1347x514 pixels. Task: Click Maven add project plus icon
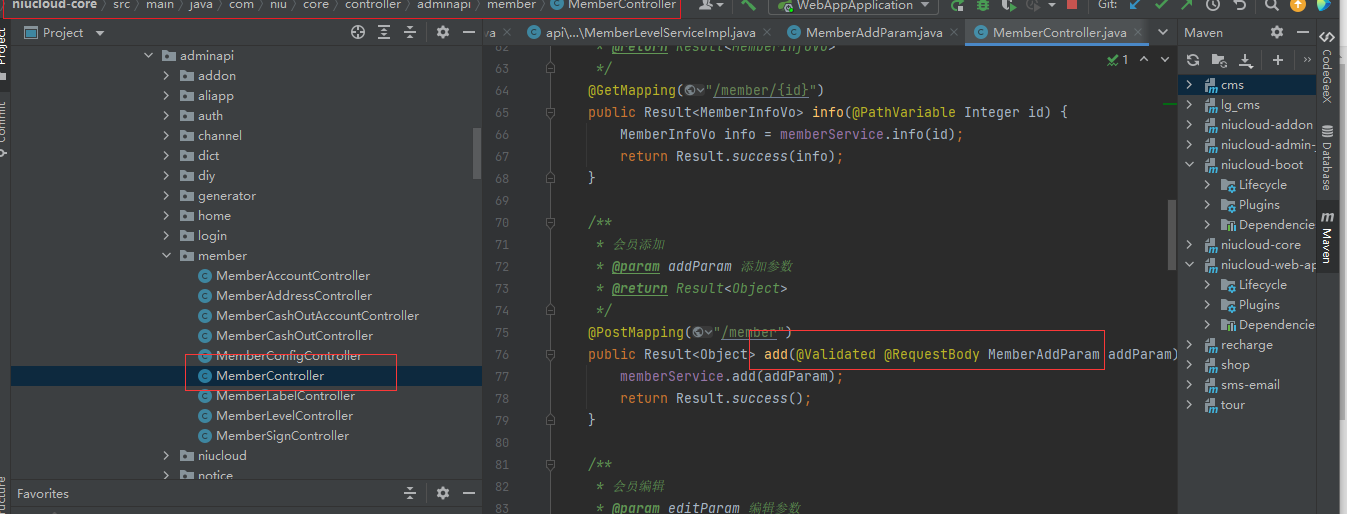coord(1277,60)
